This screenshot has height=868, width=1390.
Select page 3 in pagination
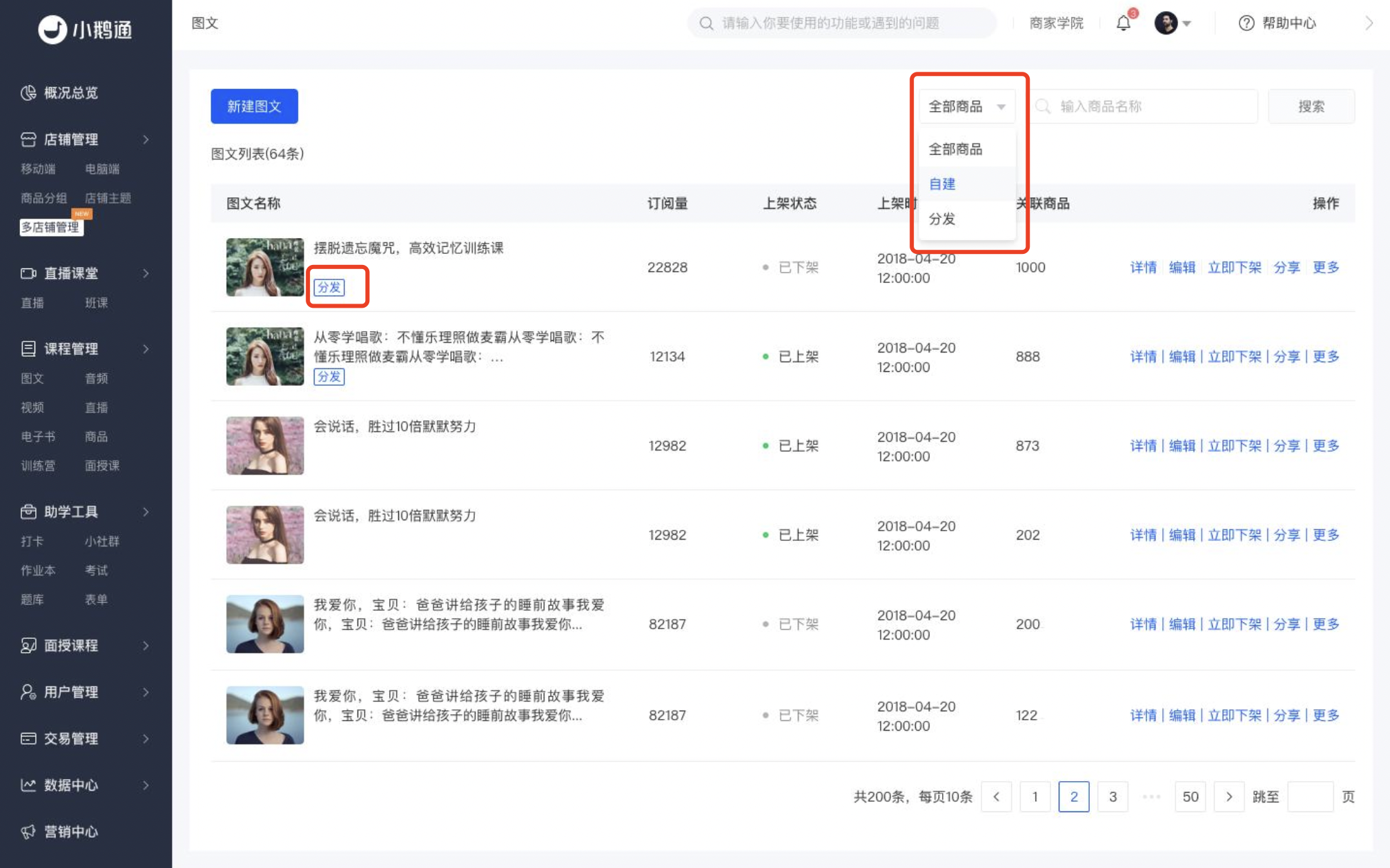click(1113, 796)
